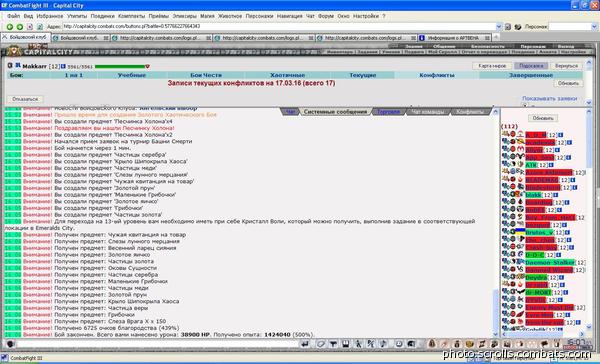600x364 pixels.
Task: Switch to Системные сообщения chat tab
Action: 335,112
